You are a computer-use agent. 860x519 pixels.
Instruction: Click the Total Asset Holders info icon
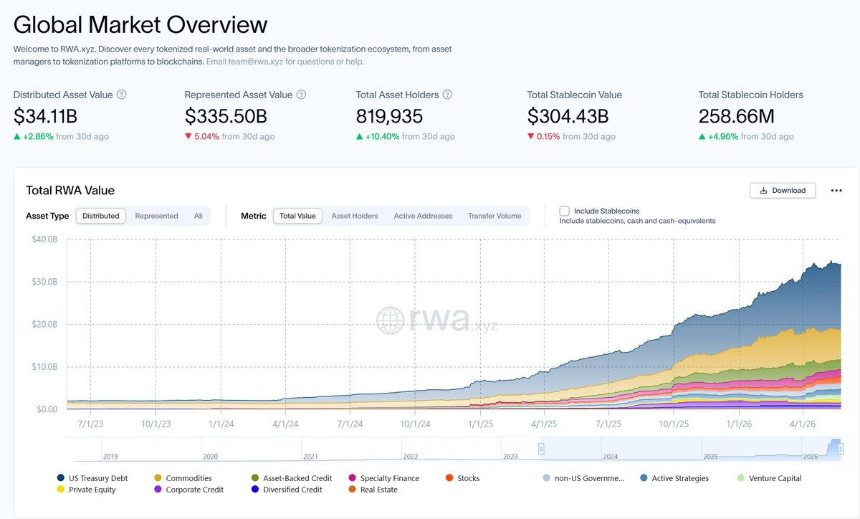pos(448,94)
